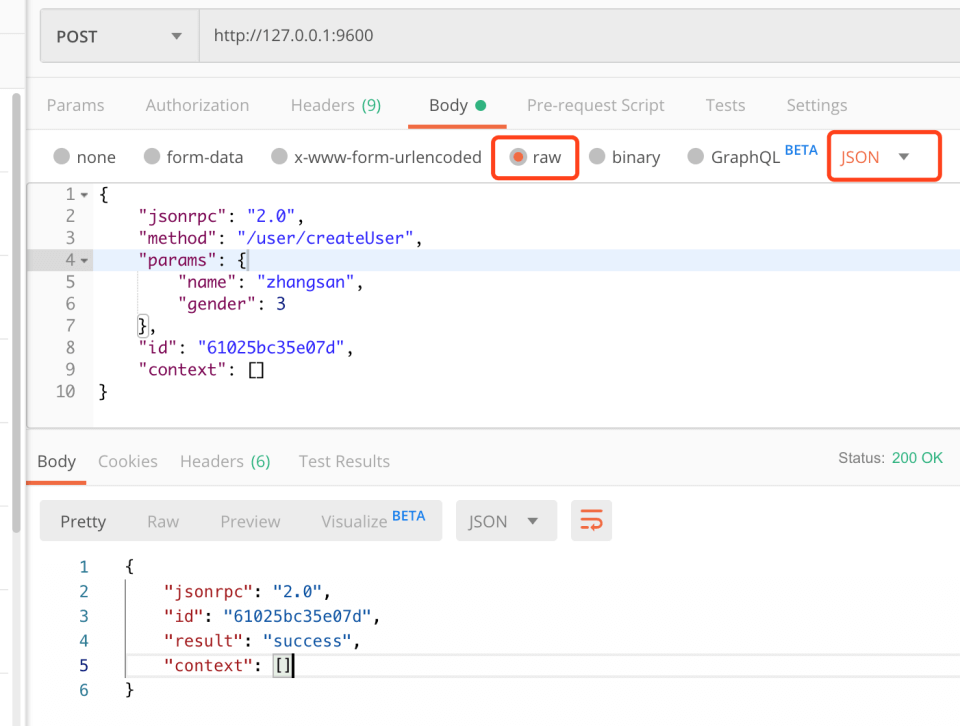Switch to the Params tab
This screenshot has width=960, height=726.
pos(75,105)
